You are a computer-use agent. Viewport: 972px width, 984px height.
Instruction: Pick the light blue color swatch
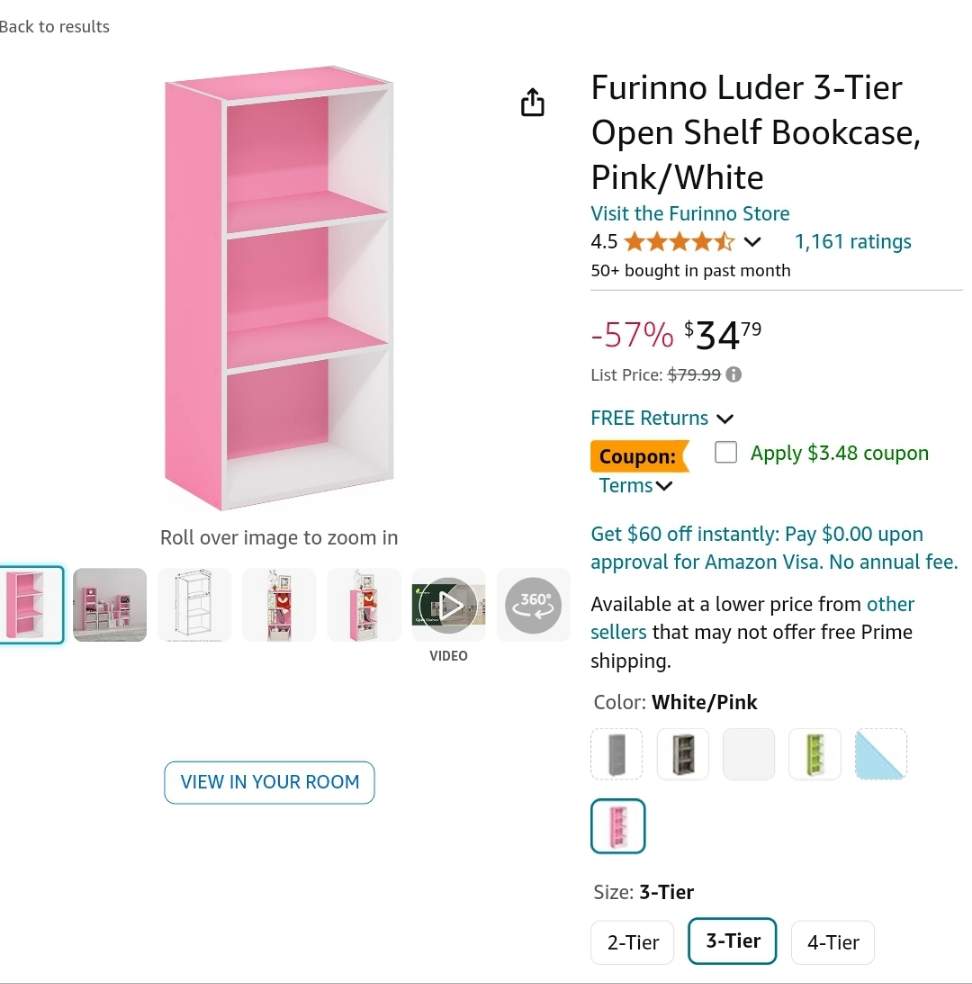point(881,754)
